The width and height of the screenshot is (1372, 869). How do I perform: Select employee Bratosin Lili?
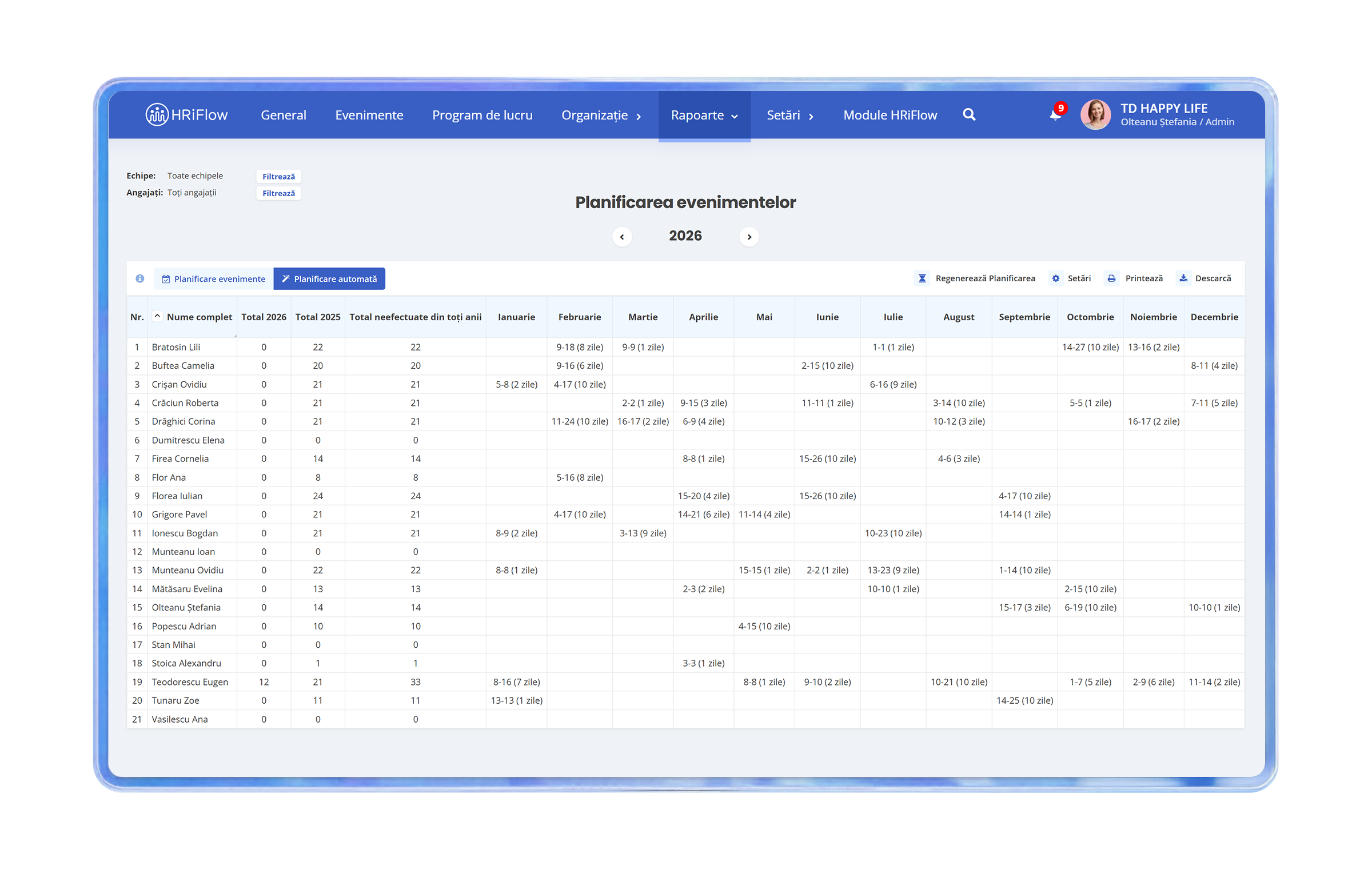tap(176, 347)
